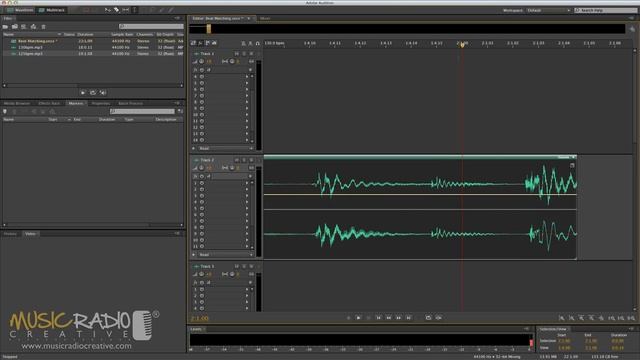Image resolution: width=640 pixels, height=360 pixels.
Task: Click Zoom Out Amplitude icon
Action: click(571, 318)
